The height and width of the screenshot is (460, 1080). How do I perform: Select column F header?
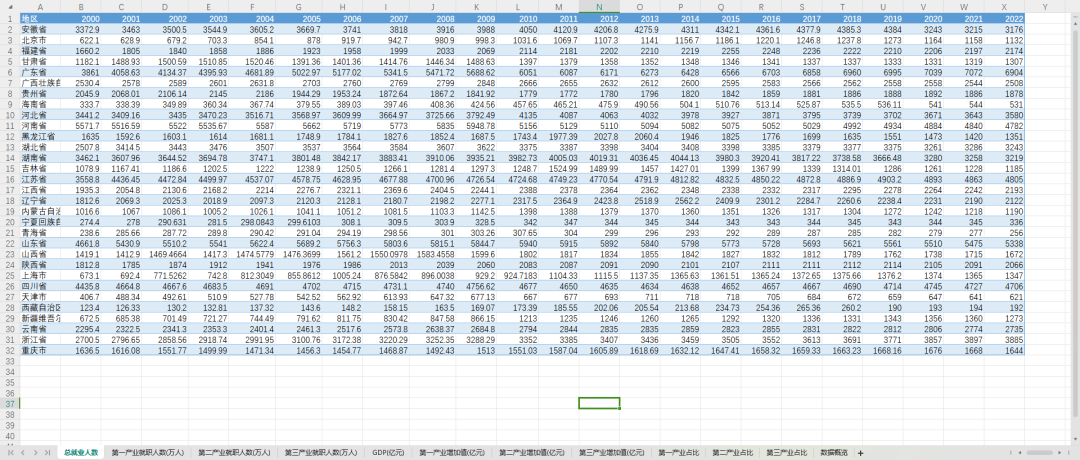click(x=252, y=7)
